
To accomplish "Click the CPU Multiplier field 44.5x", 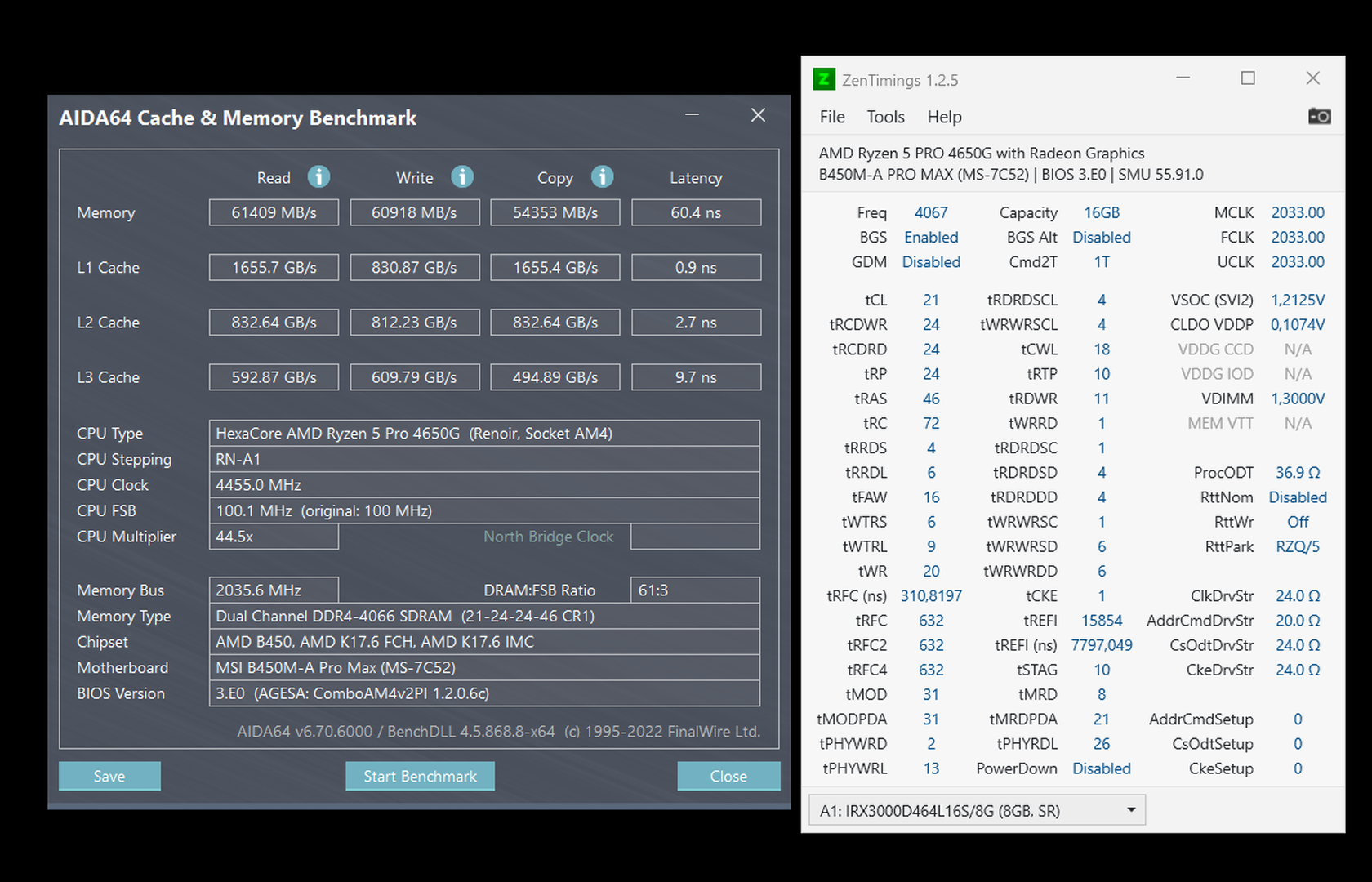I will point(274,537).
